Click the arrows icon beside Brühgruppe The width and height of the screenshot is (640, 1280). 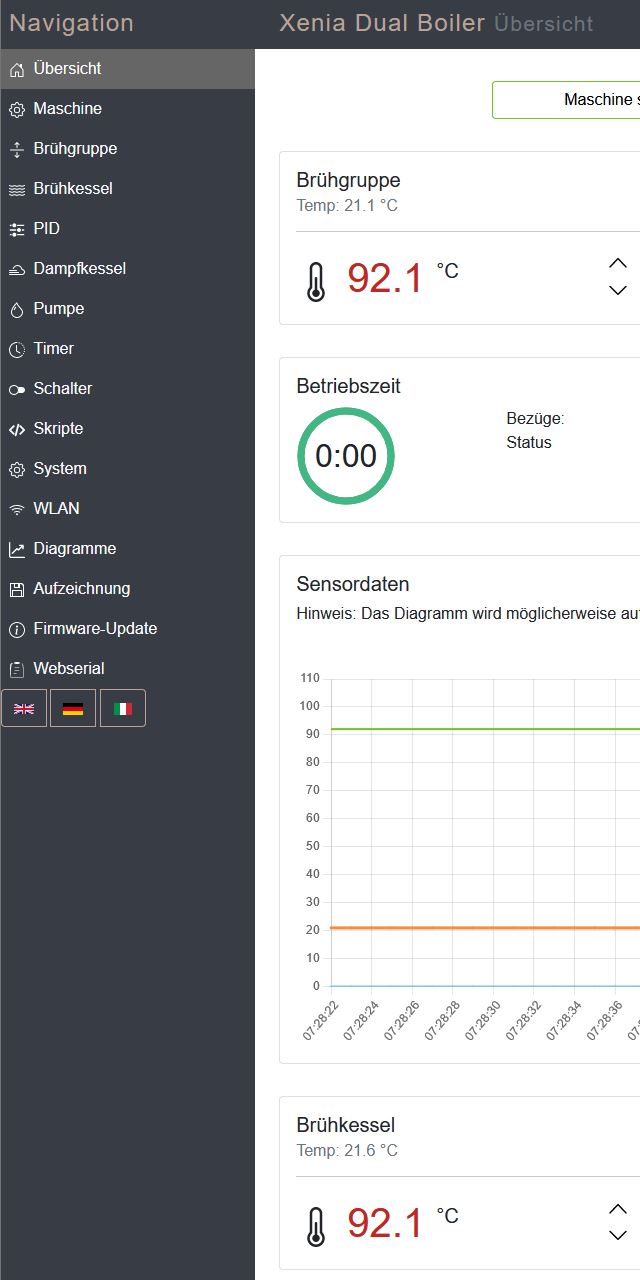click(16, 149)
